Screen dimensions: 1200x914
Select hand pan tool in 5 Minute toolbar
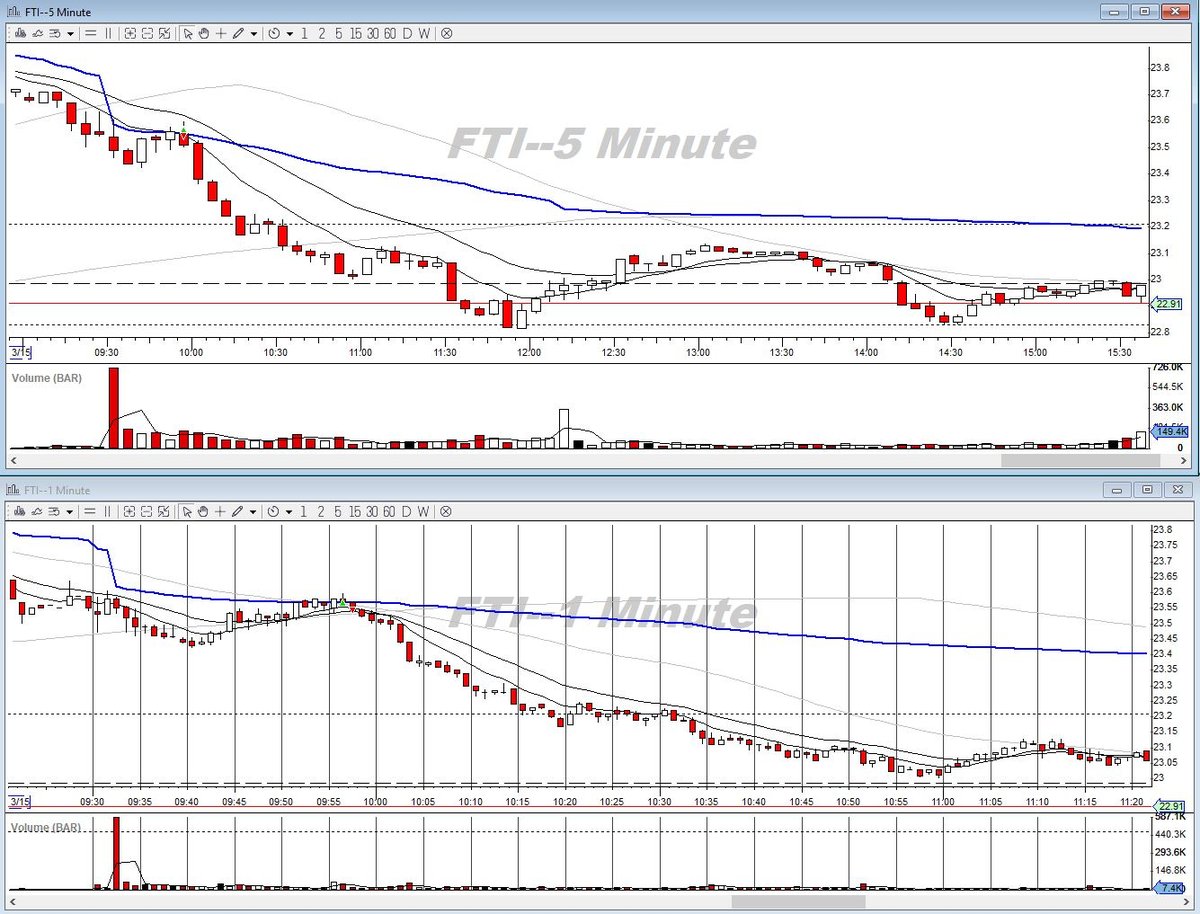point(204,33)
